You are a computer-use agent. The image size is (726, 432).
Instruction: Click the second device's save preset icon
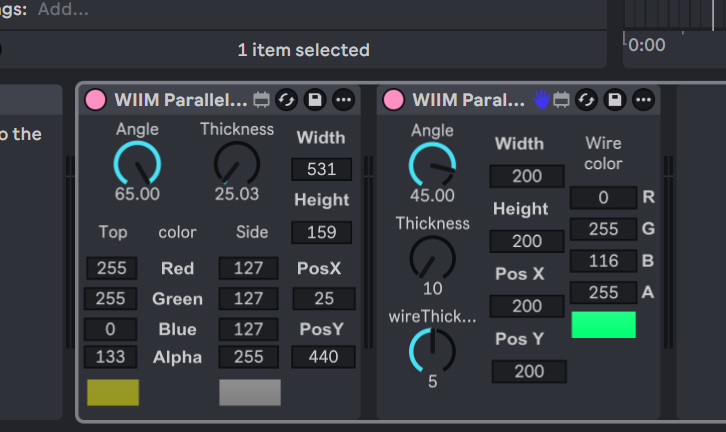[615, 100]
